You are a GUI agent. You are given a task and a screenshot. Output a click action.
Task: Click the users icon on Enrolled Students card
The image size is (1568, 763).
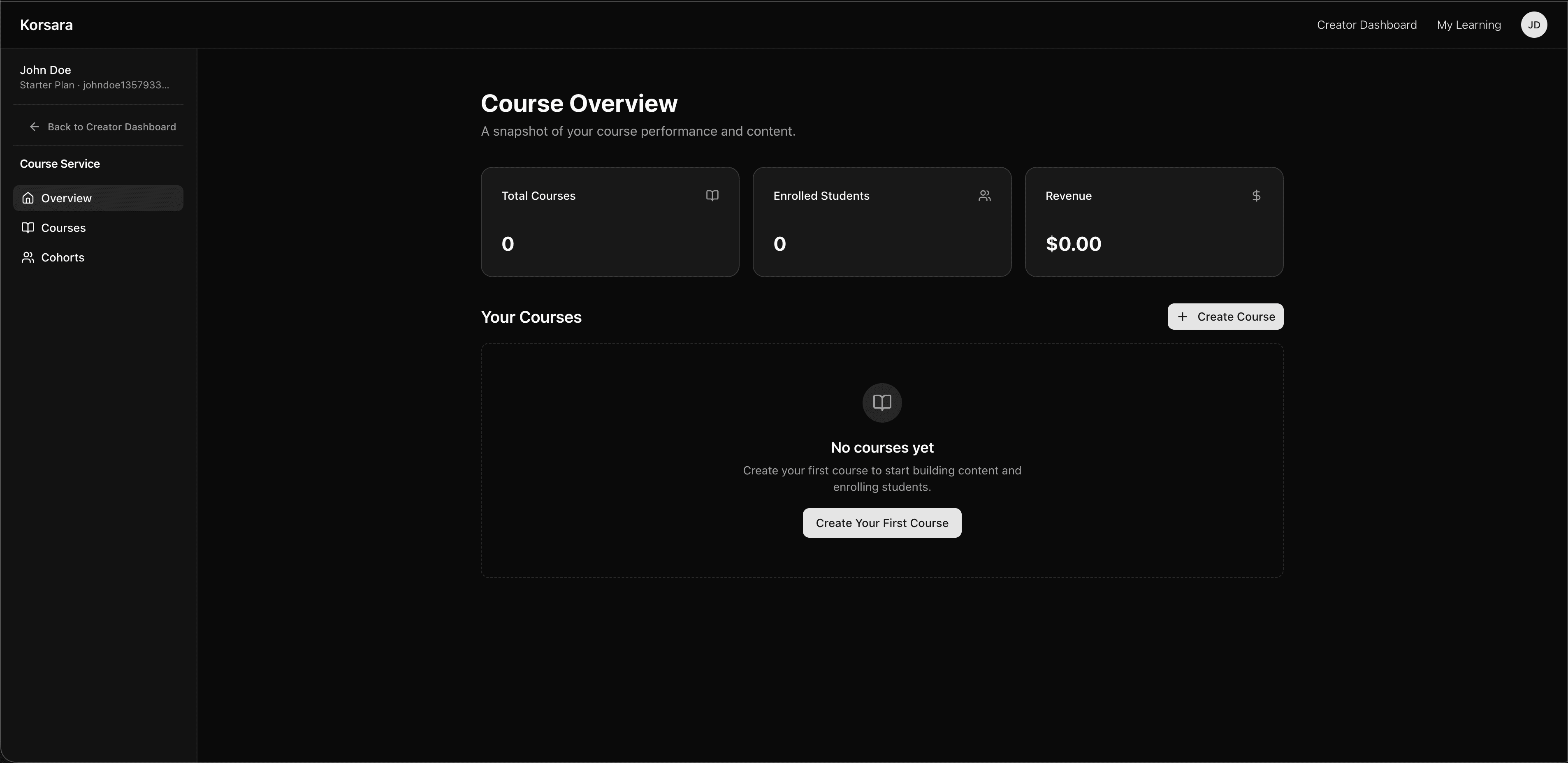coord(984,195)
